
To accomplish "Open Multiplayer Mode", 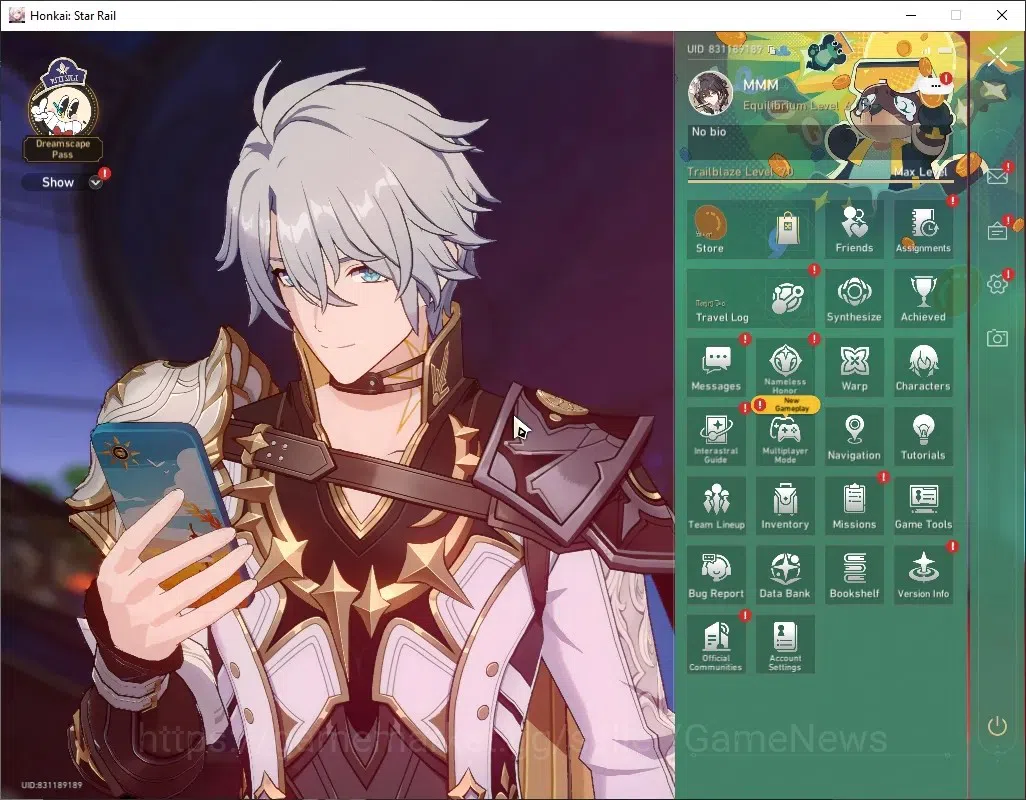I will coord(785,437).
